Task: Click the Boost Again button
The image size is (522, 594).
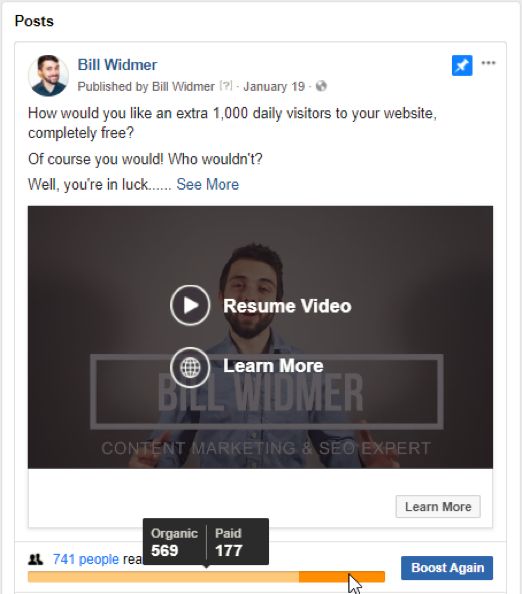Action: (x=447, y=567)
